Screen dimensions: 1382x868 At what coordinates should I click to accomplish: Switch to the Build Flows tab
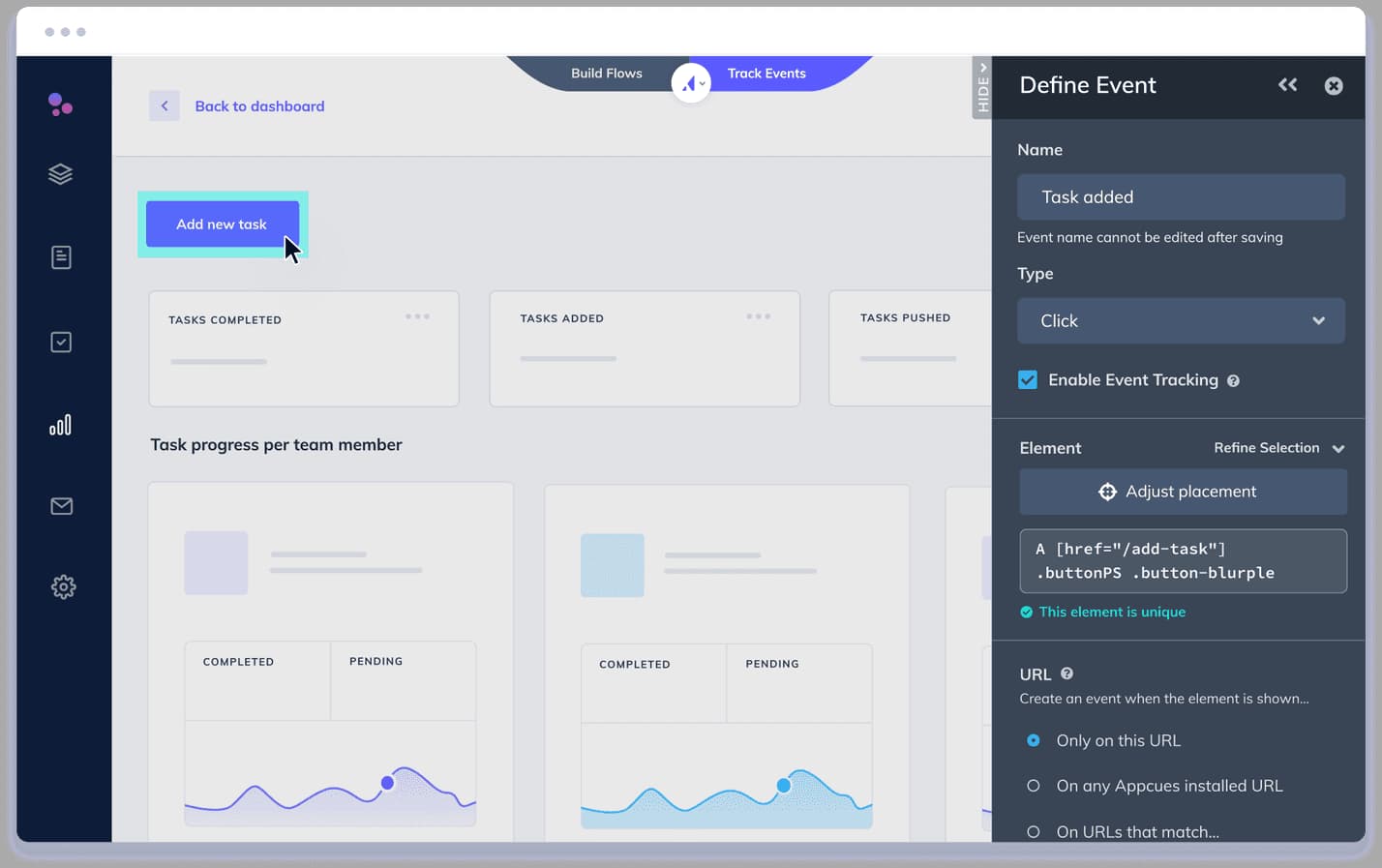point(607,73)
